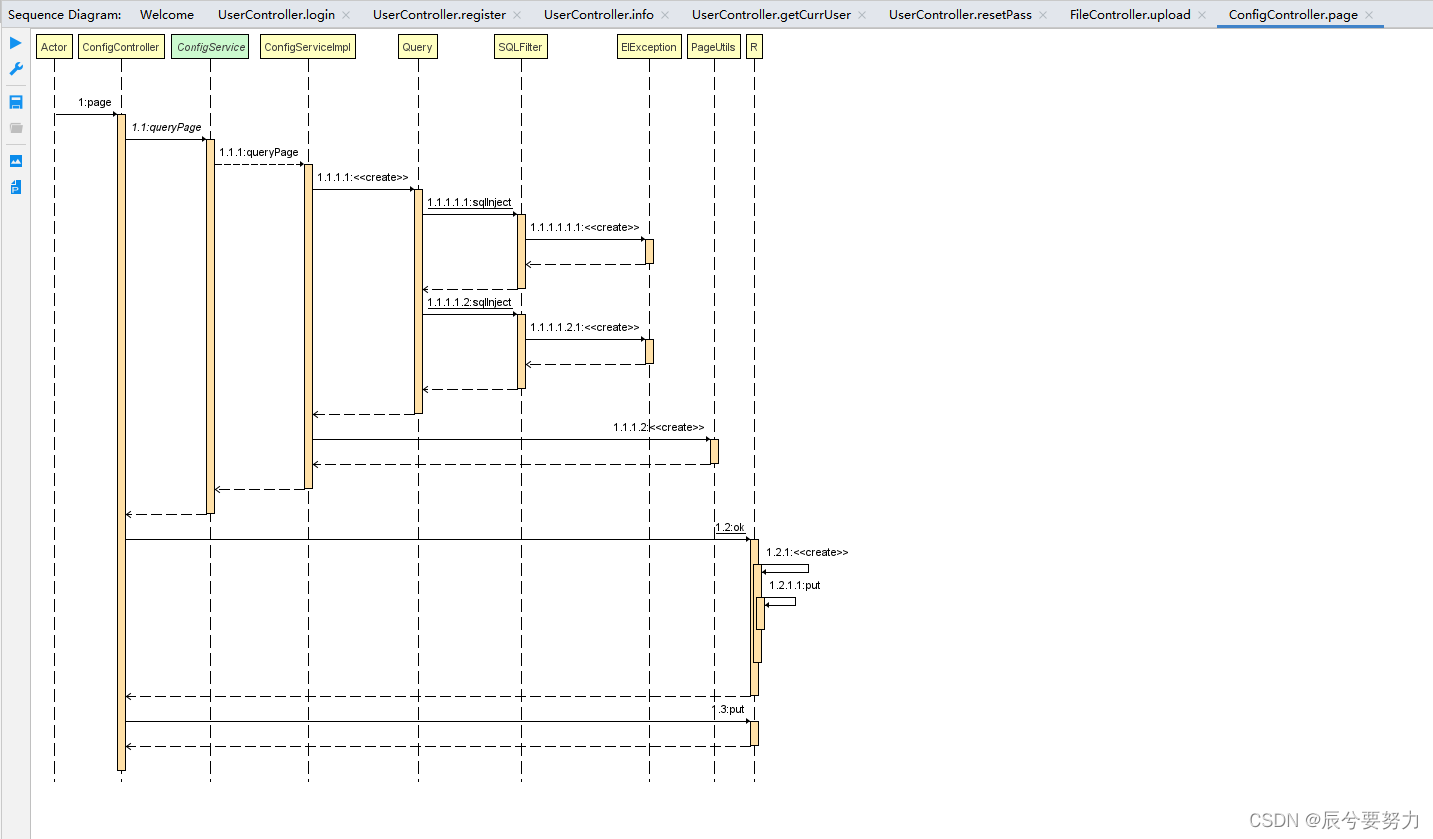Select the ConfigServiceImpl participant box
1433x839 pixels.
point(308,47)
